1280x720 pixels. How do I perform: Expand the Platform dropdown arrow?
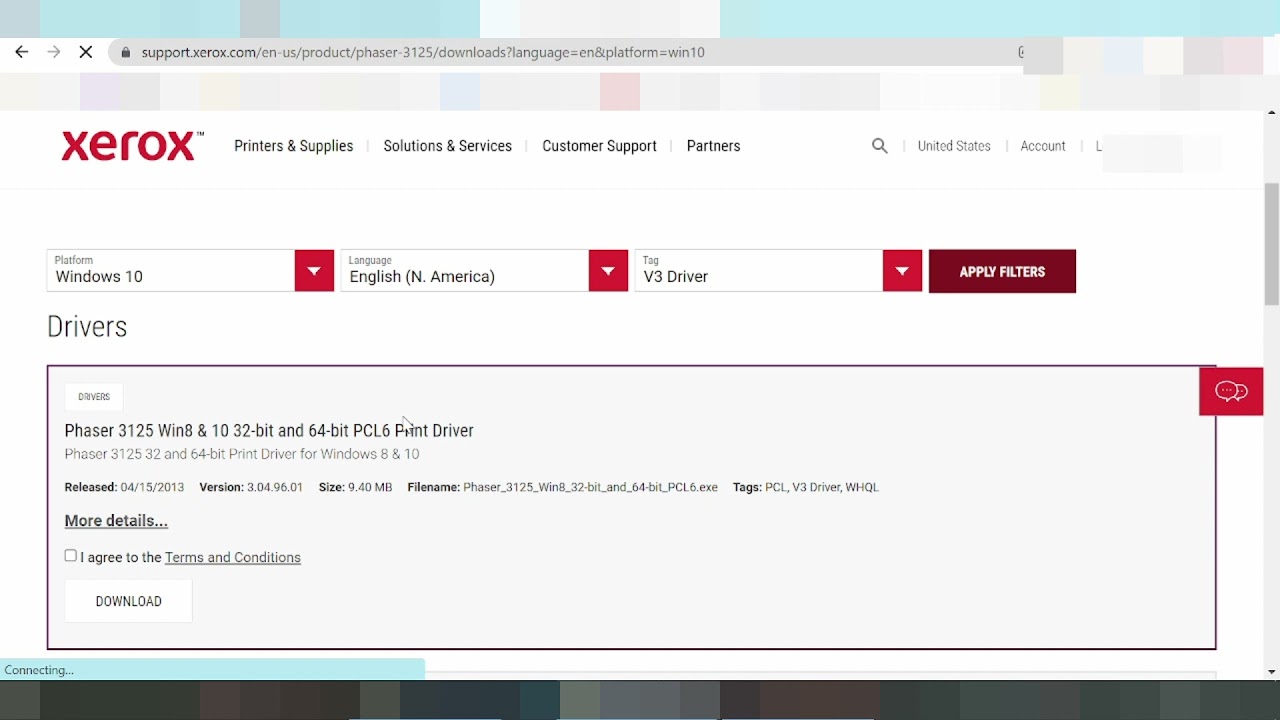314,271
